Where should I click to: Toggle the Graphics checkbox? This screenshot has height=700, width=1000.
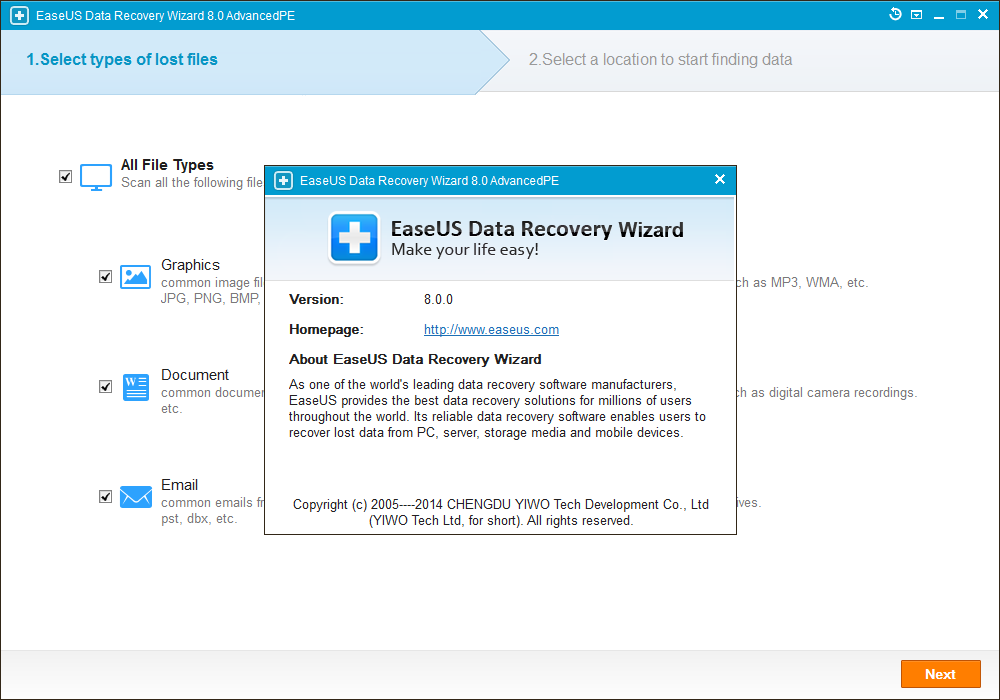click(x=105, y=277)
